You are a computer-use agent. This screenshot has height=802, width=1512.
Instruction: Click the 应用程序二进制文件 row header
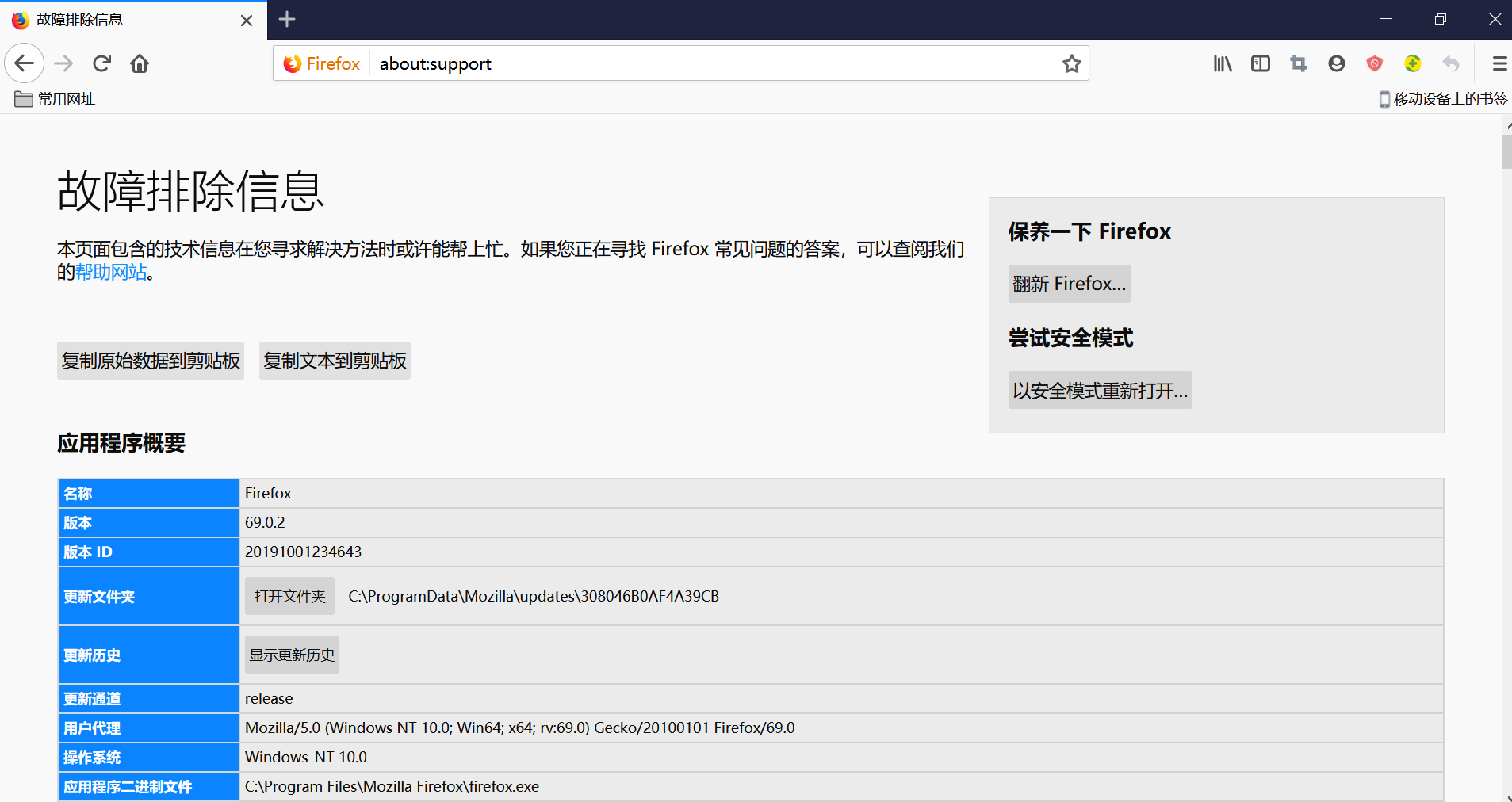[148, 786]
